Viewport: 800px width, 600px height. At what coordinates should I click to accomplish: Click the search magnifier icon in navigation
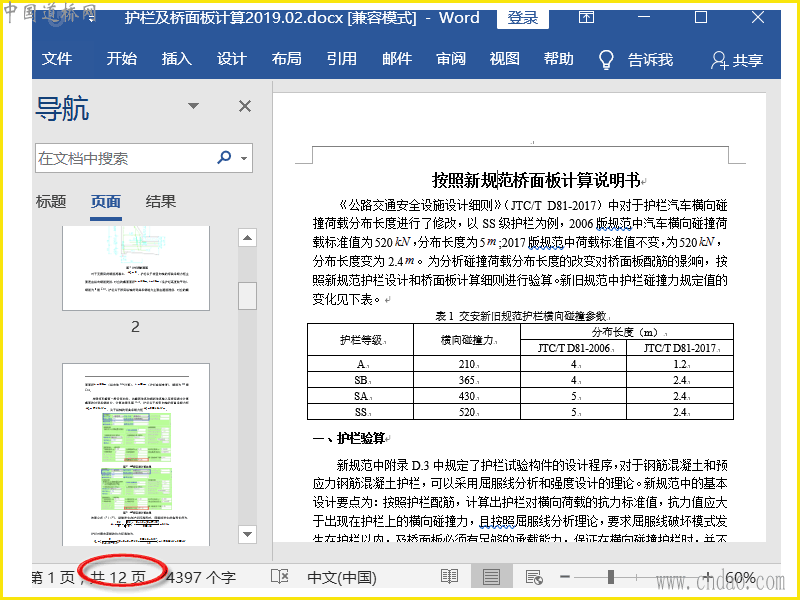(224, 158)
